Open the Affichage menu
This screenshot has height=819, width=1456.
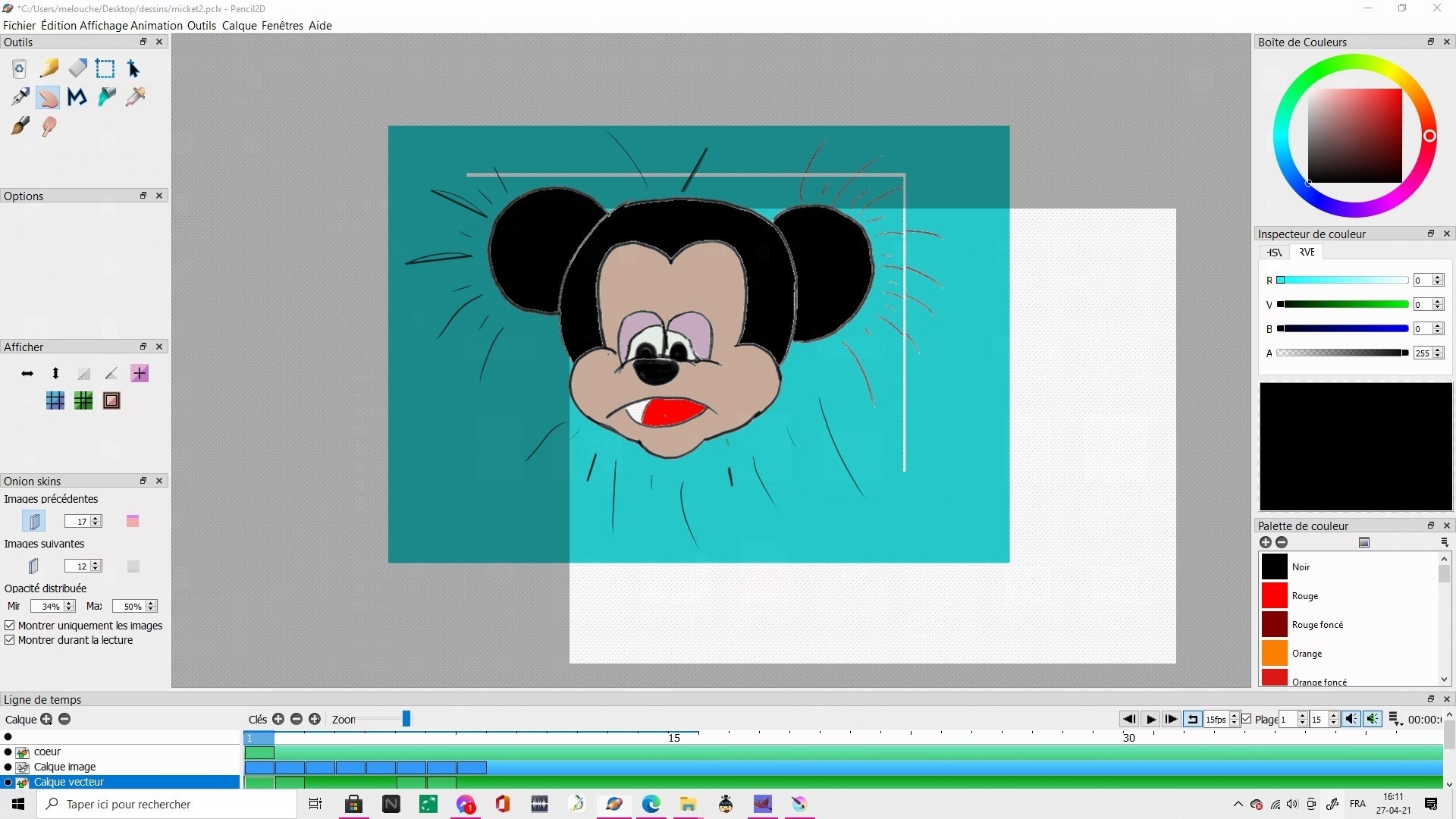click(104, 25)
